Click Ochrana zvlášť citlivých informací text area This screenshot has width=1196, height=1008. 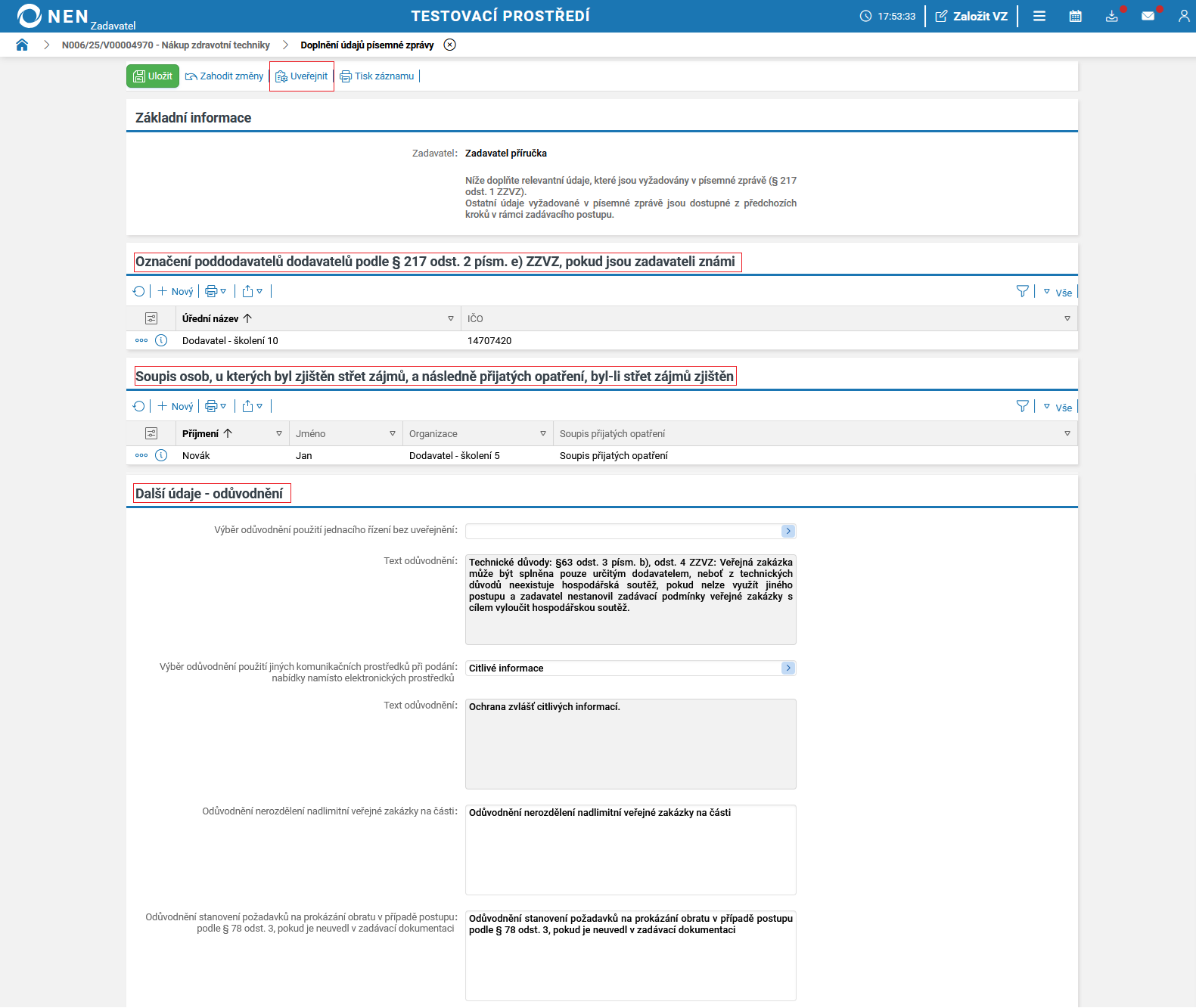[631, 744]
